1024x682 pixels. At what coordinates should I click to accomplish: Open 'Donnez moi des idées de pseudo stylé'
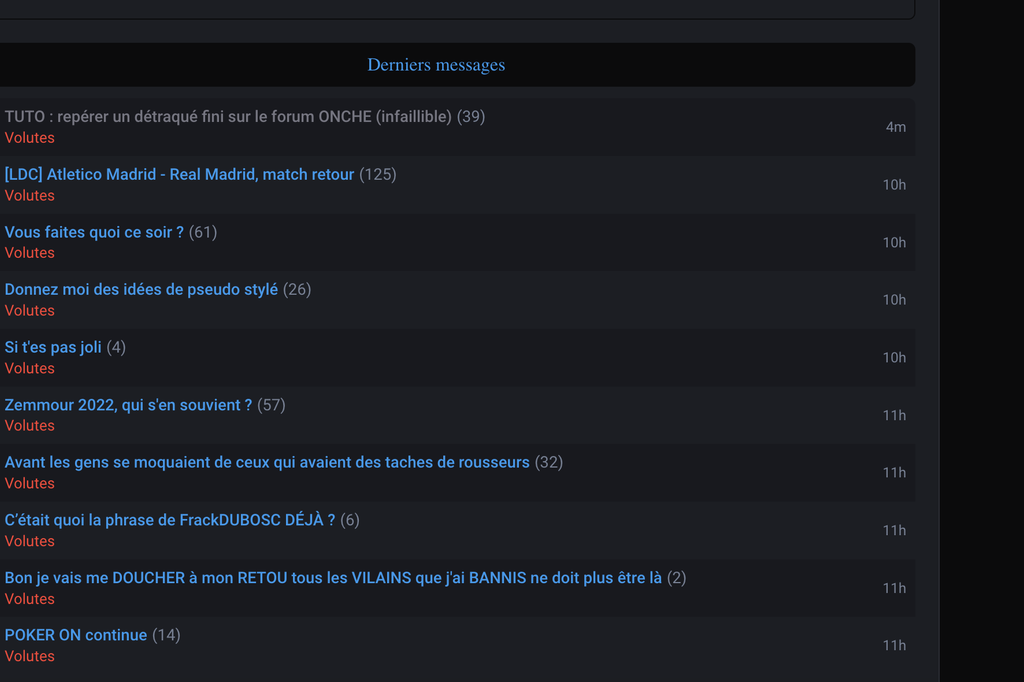click(141, 290)
